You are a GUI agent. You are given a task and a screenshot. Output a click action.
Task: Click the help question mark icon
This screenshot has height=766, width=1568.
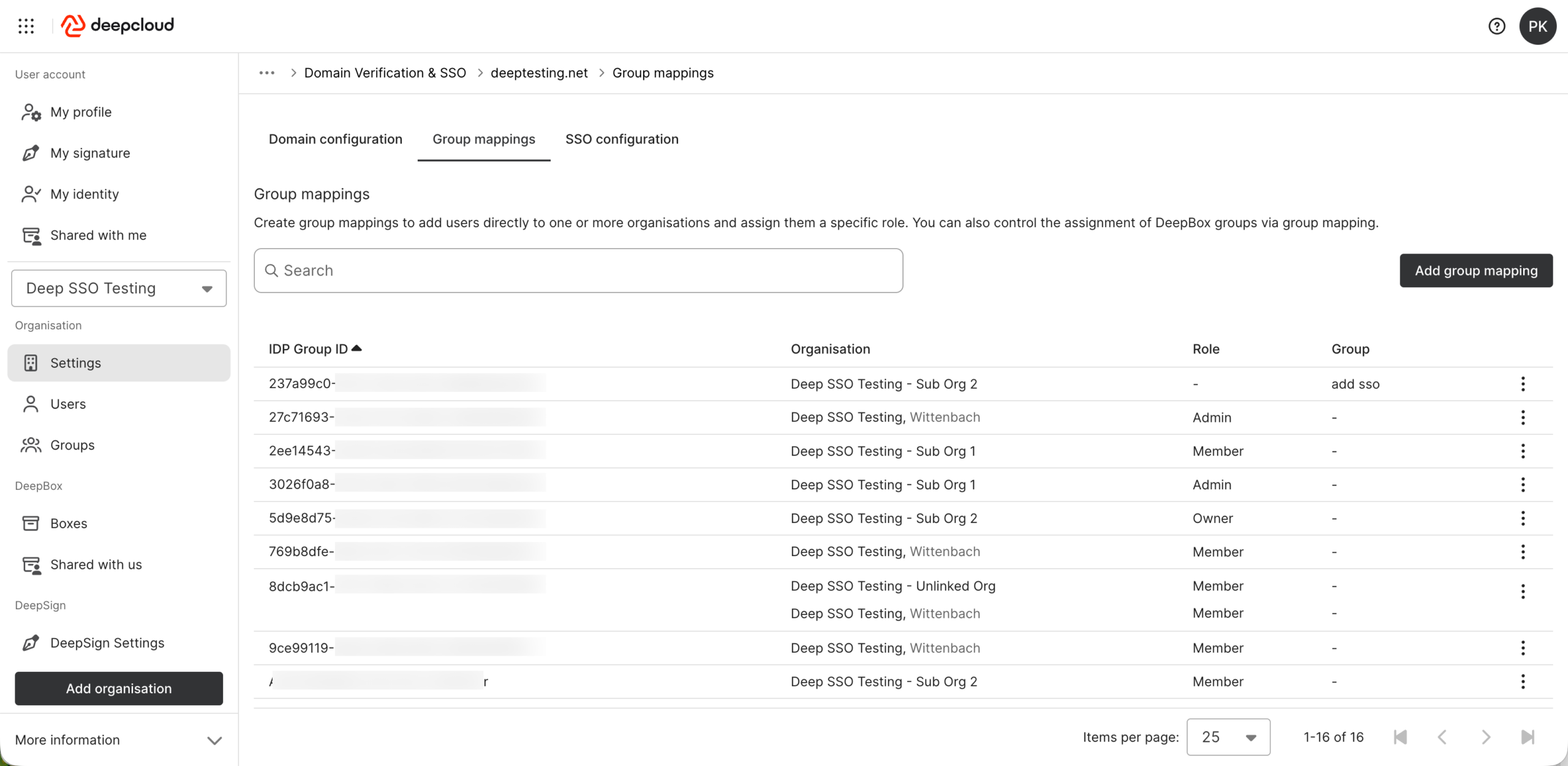[x=1496, y=26]
